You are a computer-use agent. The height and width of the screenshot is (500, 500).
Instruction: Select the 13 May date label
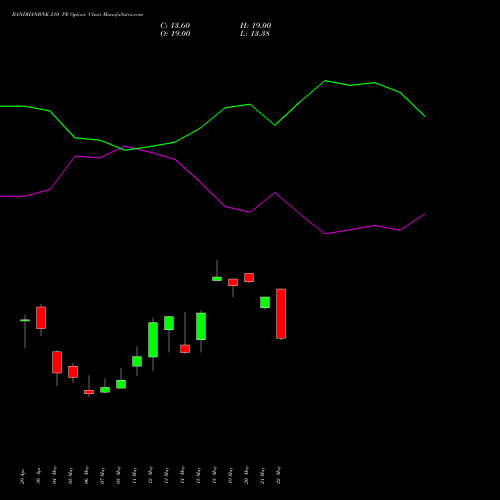pyautogui.click(x=166, y=475)
